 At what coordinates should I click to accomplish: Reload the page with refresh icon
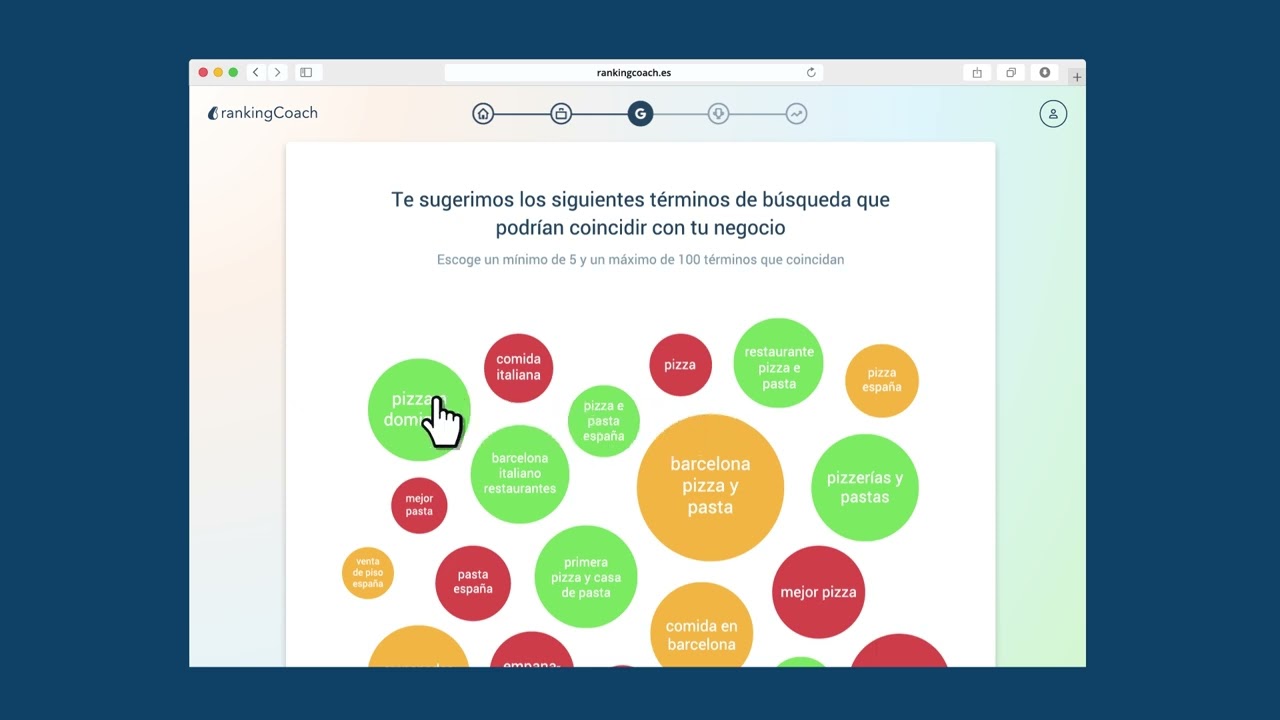click(811, 72)
